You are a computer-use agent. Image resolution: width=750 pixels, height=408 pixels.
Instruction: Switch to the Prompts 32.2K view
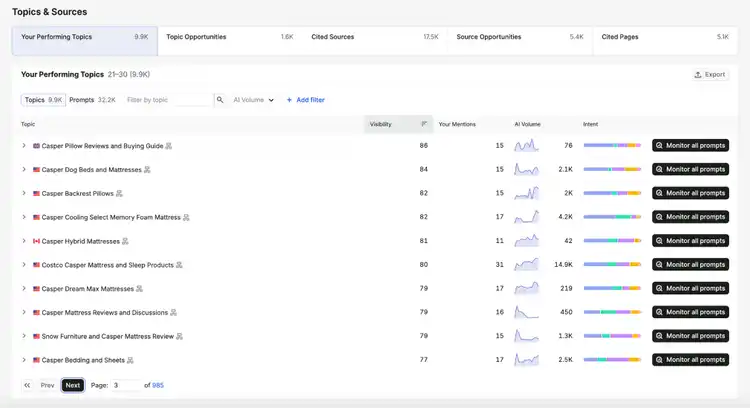(x=92, y=100)
